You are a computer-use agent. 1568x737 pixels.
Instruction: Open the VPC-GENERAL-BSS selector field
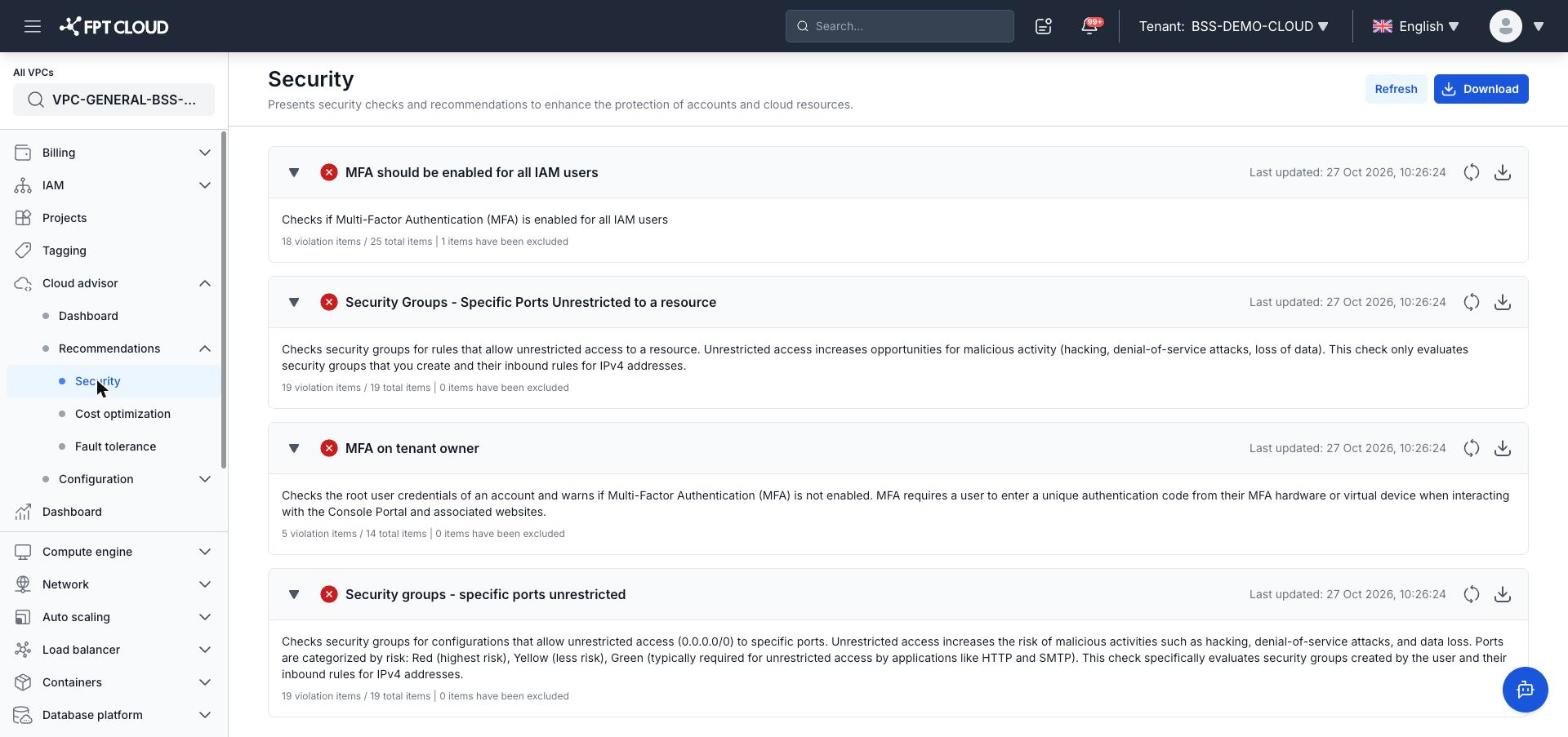(x=114, y=100)
